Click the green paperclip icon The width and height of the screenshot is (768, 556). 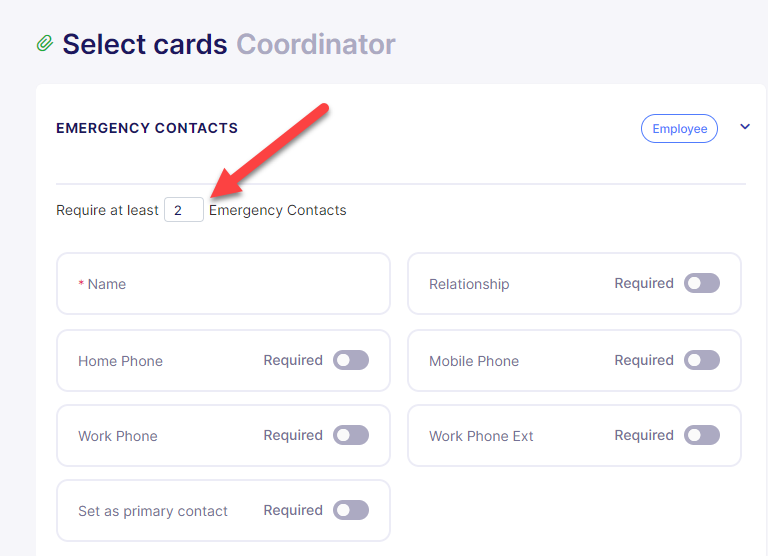[x=45, y=43]
